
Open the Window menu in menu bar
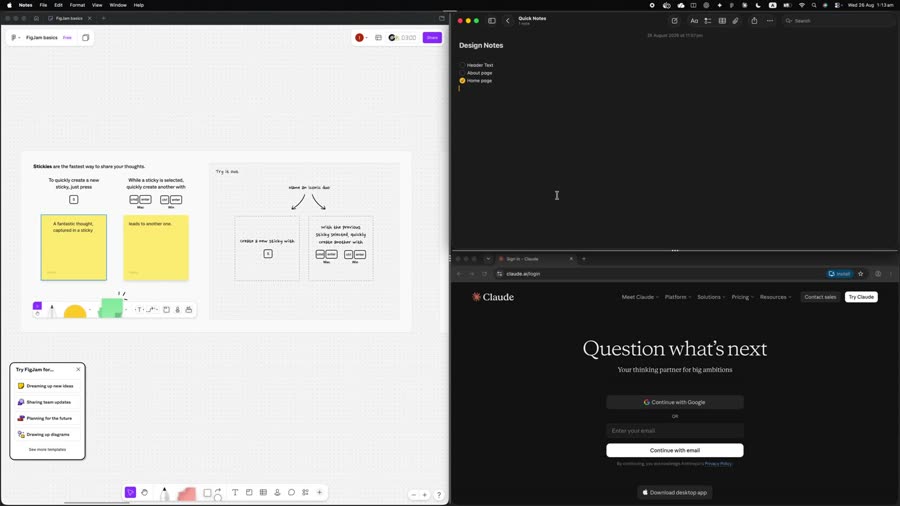pyautogui.click(x=118, y=5)
